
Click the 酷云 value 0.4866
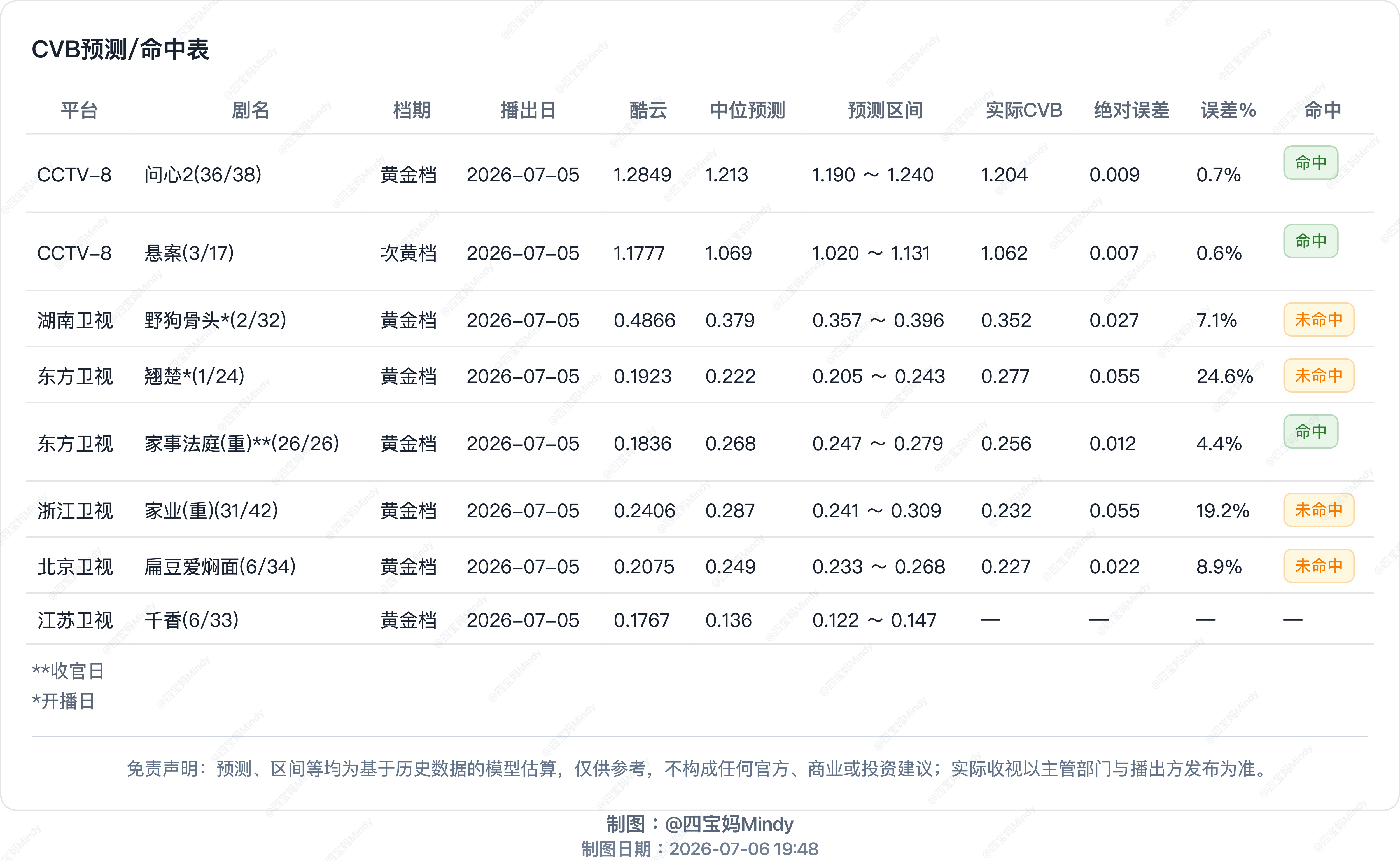coord(645,320)
